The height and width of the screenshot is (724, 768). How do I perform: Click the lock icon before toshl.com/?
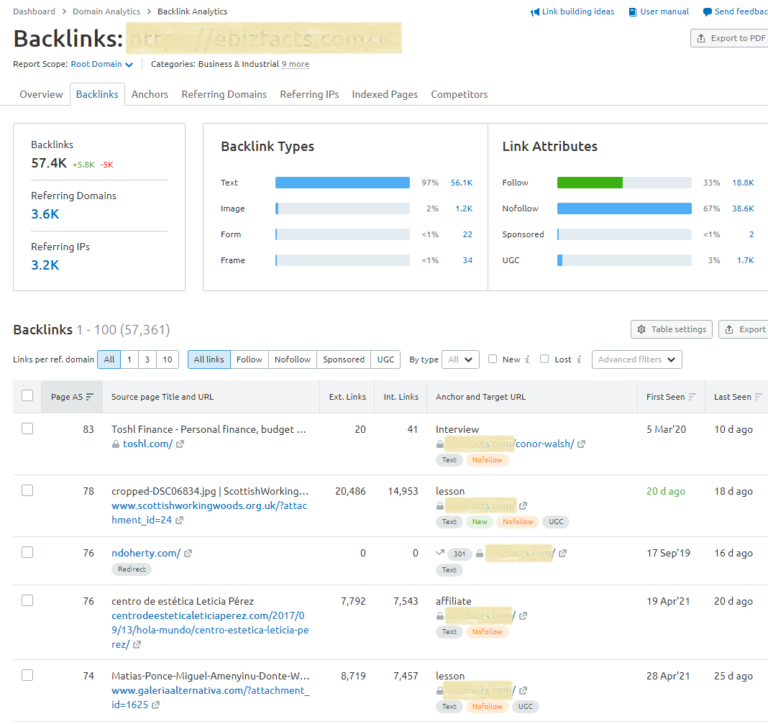click(x=116, y=444)
